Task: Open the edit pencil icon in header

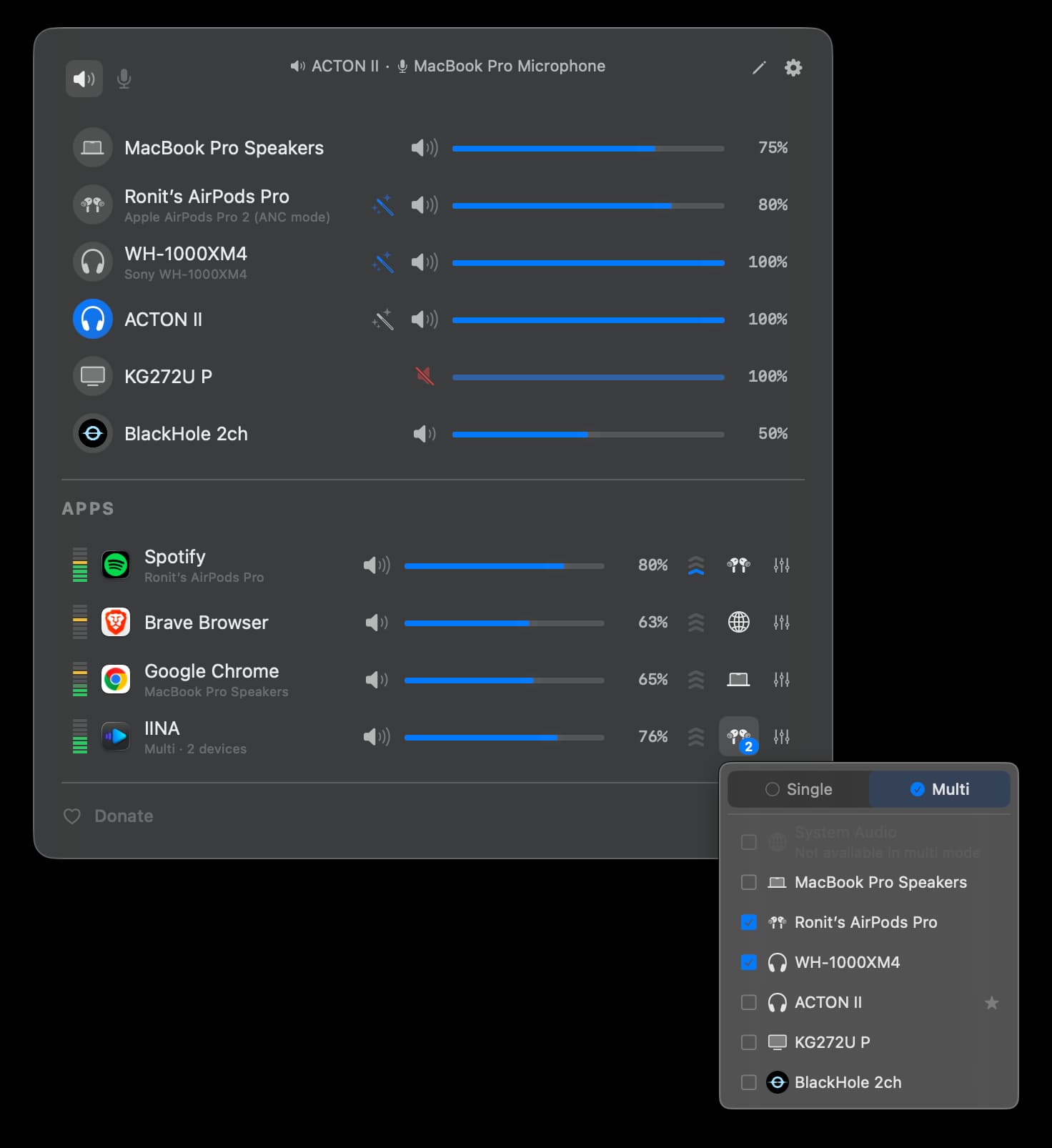Action: (x=759, y=68)
